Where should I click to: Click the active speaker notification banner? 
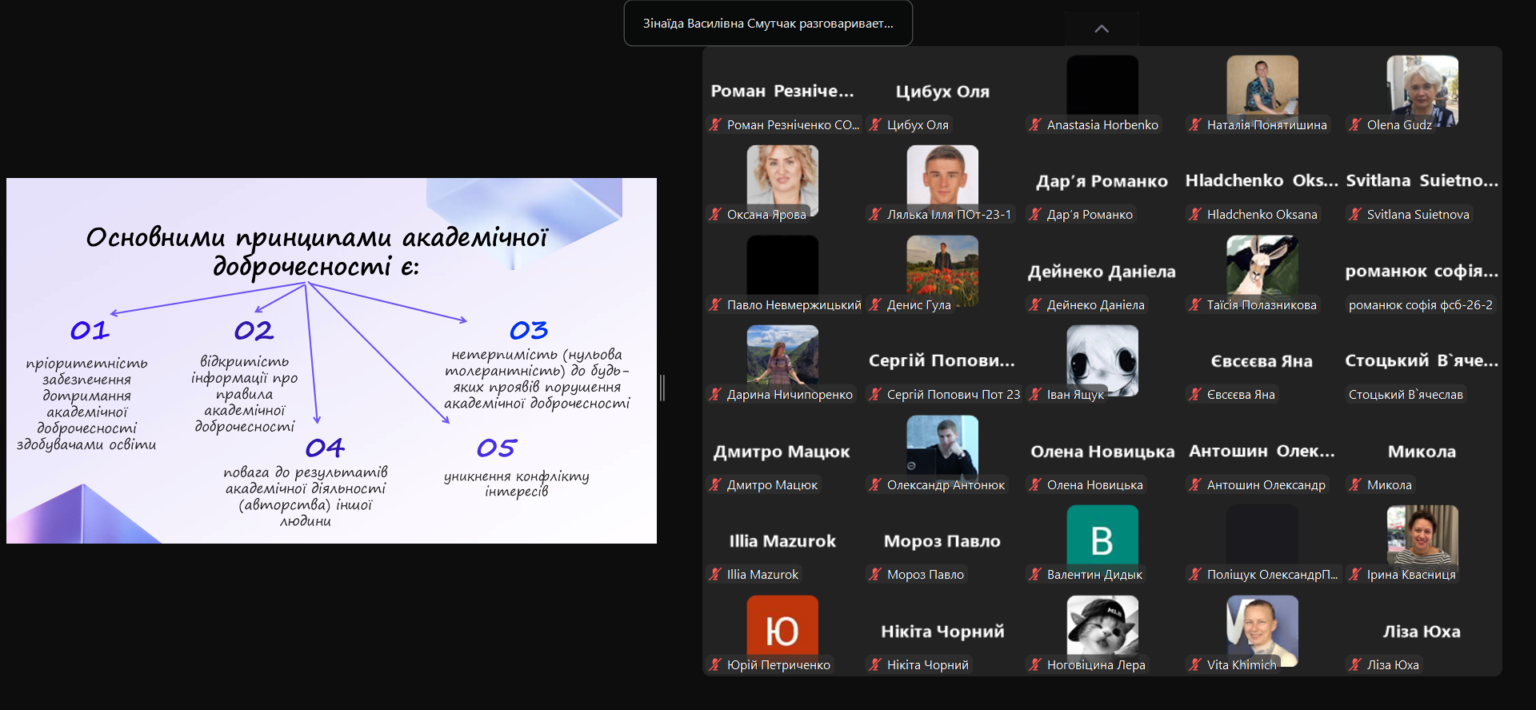768,23
